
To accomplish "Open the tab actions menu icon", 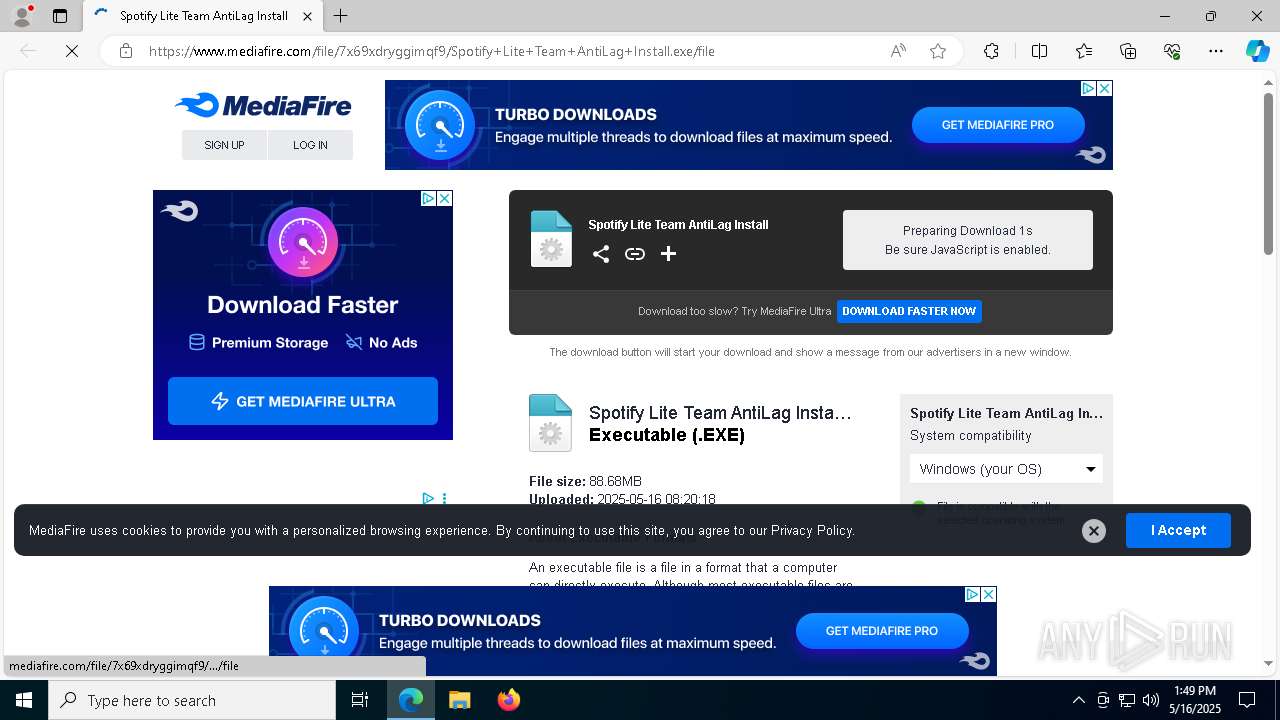I will pos(60,16).
